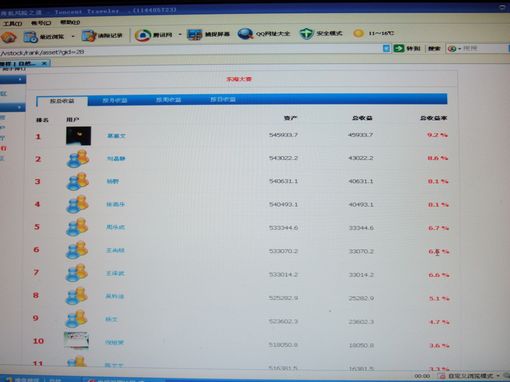Click the screen capture icon

(x=194, y=35)
